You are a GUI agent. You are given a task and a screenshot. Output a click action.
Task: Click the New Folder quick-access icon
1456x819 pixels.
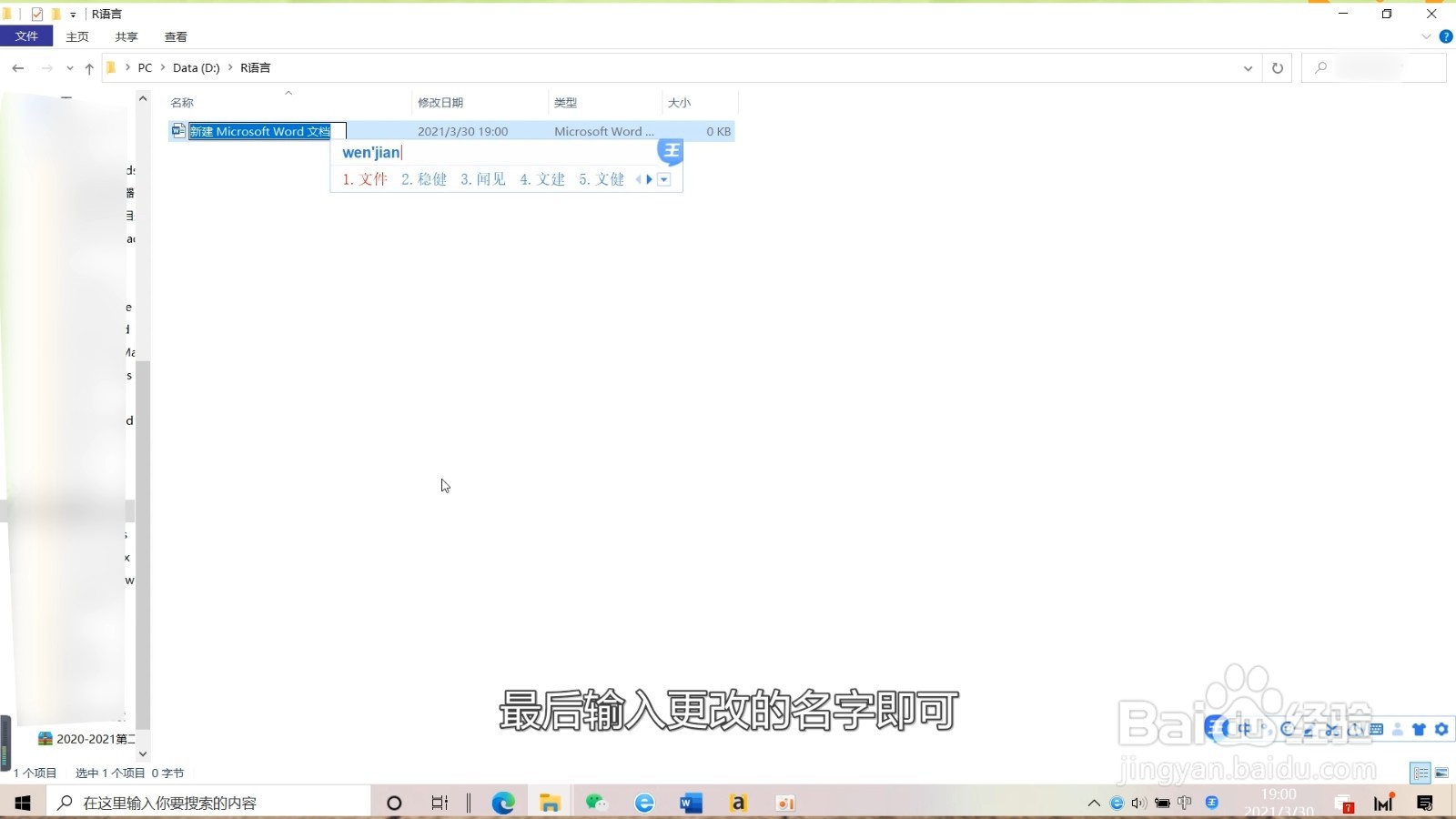click(x=56, y=14)
